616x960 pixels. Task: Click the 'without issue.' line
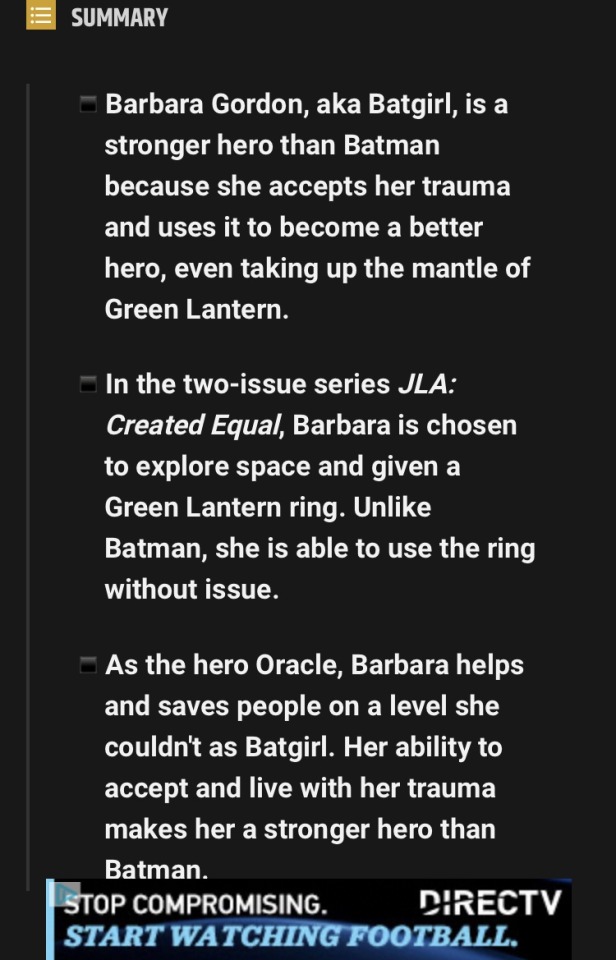tap(191, 589)
